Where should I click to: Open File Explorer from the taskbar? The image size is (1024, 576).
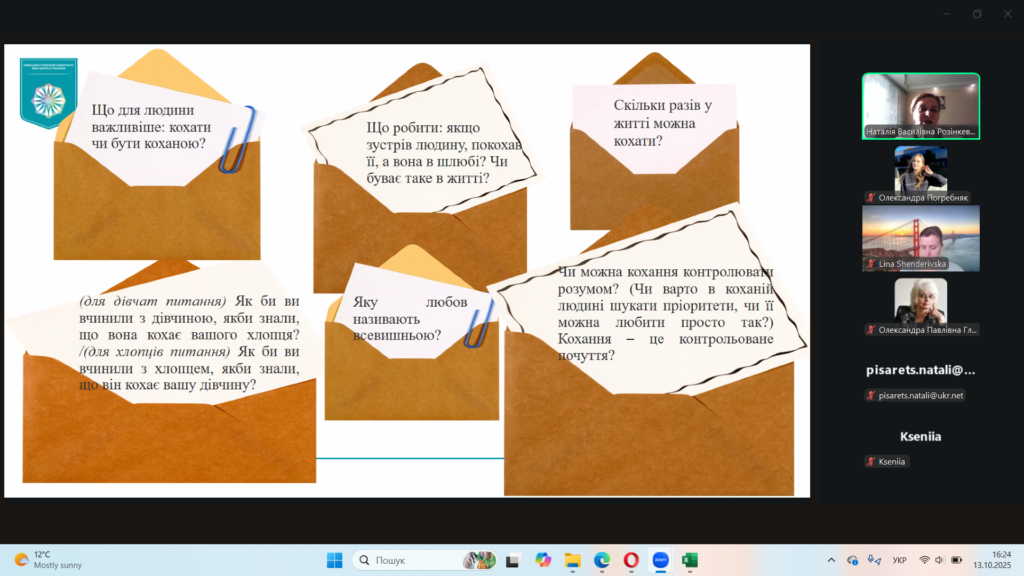(x=572, y=560)
